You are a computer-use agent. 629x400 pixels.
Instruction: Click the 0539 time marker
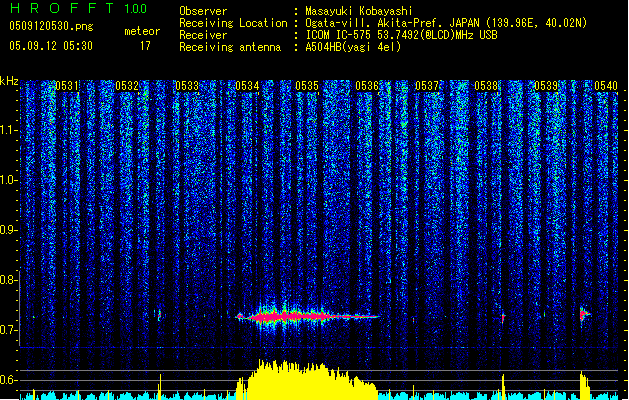(546, 86)
